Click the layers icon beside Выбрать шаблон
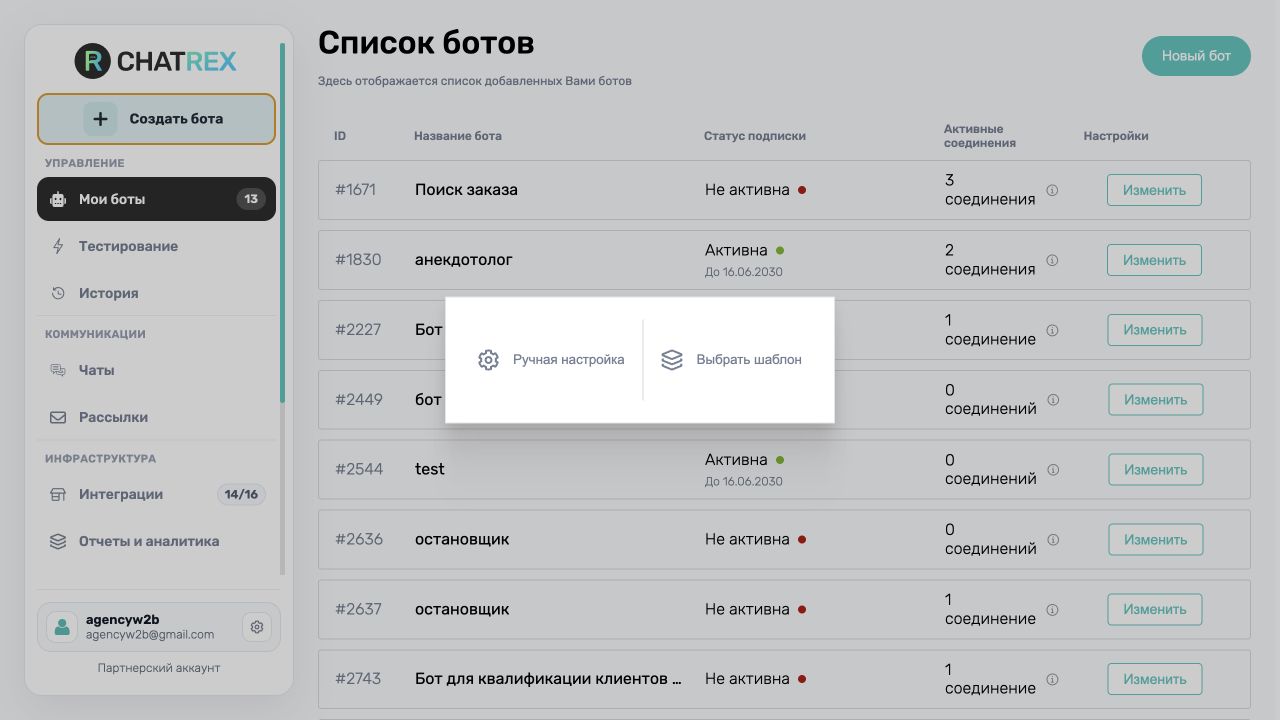Viewport: 1280px width, 720px height. 672,360
